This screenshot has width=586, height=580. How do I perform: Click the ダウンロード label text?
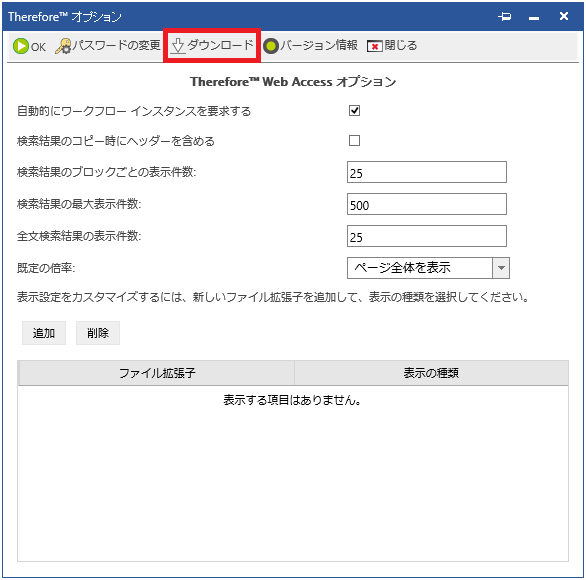click(x=220, y=45)
